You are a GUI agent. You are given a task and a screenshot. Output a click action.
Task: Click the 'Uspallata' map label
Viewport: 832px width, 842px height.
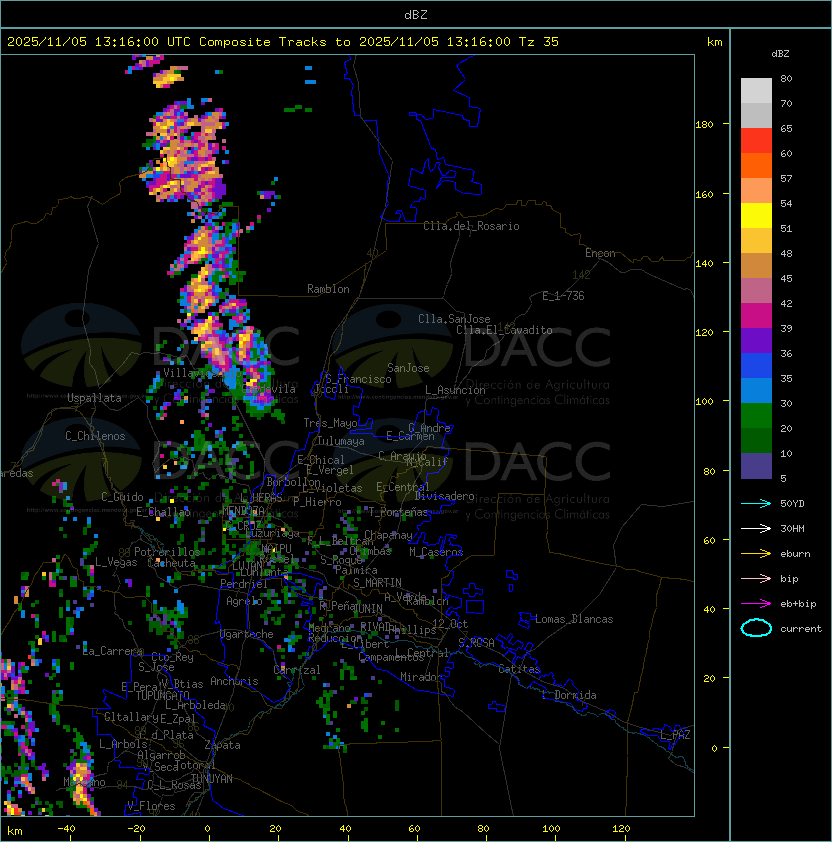(x=94, y=398)
